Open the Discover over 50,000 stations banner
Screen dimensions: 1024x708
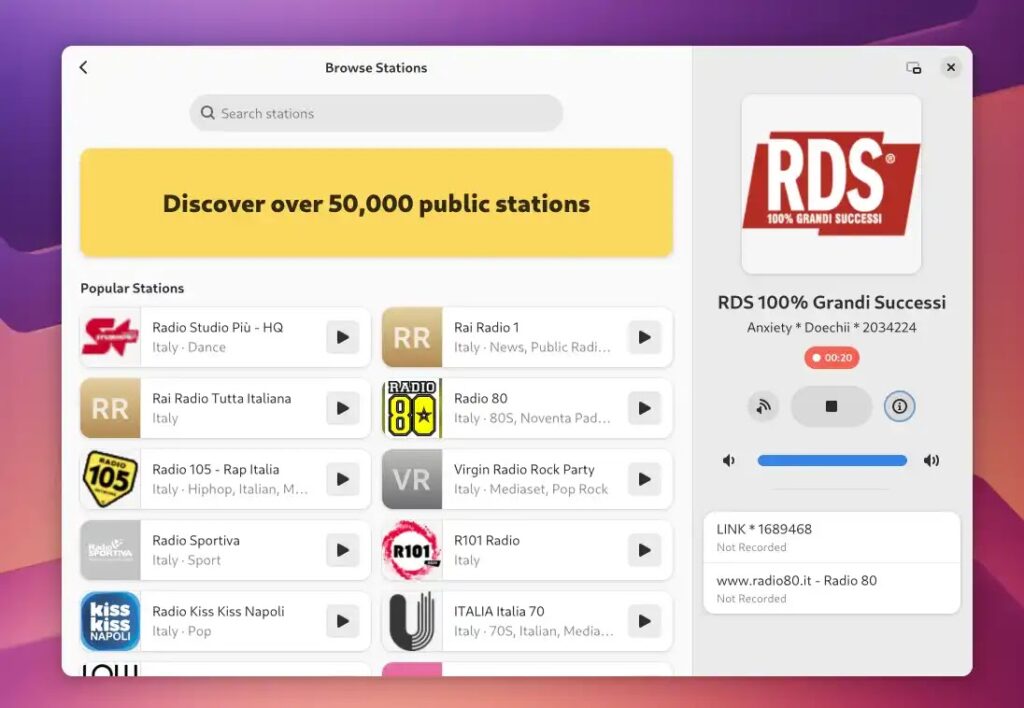tap(376, 204)
